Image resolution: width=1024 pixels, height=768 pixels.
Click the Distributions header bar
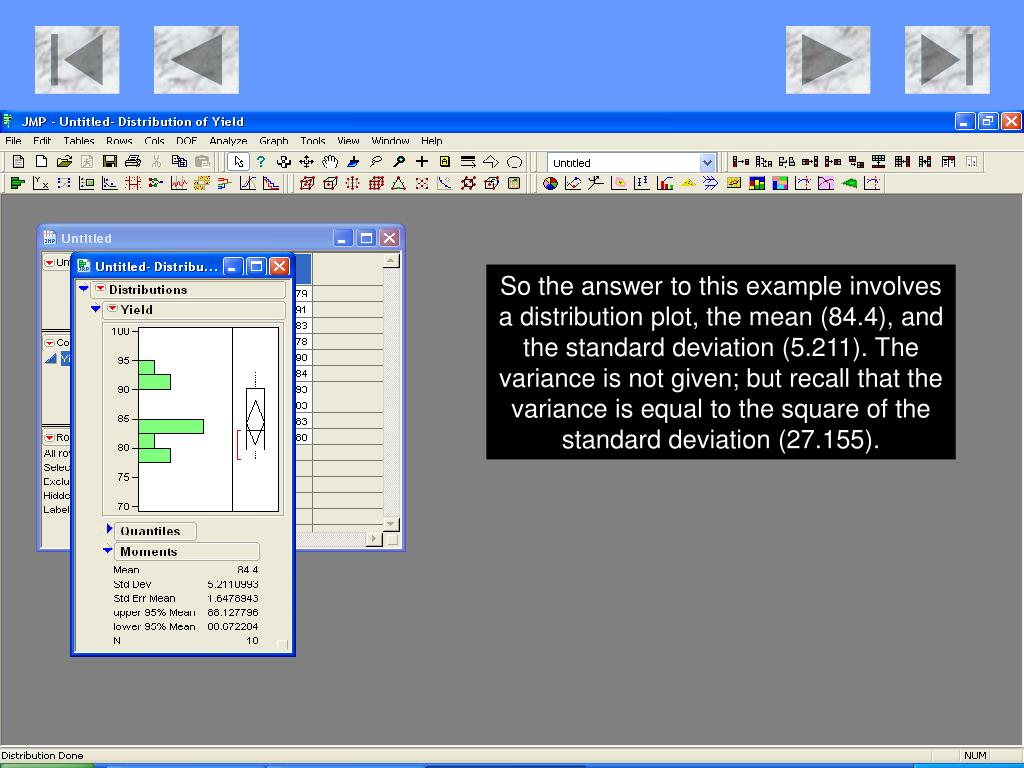coord(189,289)
